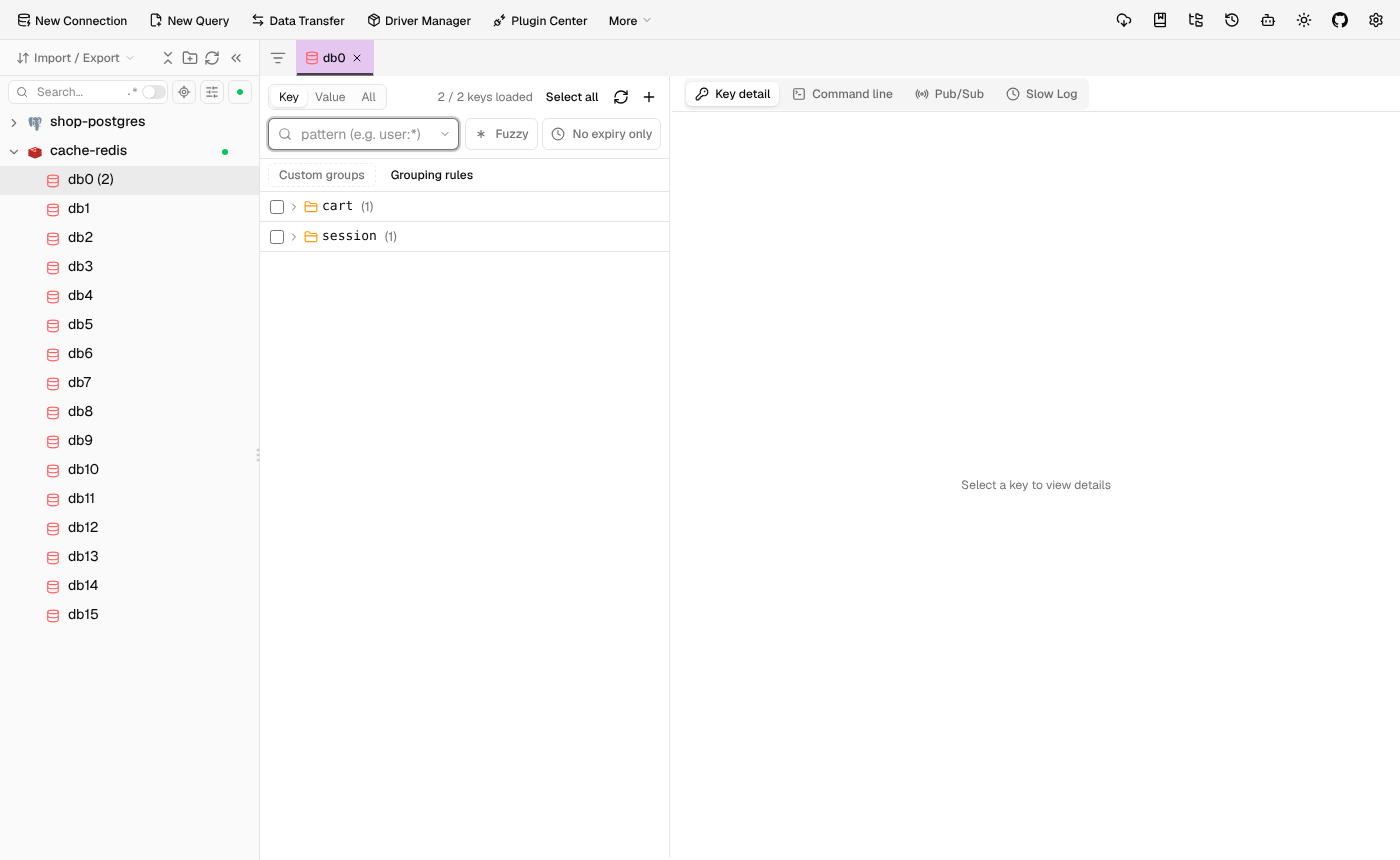Click the green status dot button
This screenshot has height=860, width=1400.
tap(240, 92)
